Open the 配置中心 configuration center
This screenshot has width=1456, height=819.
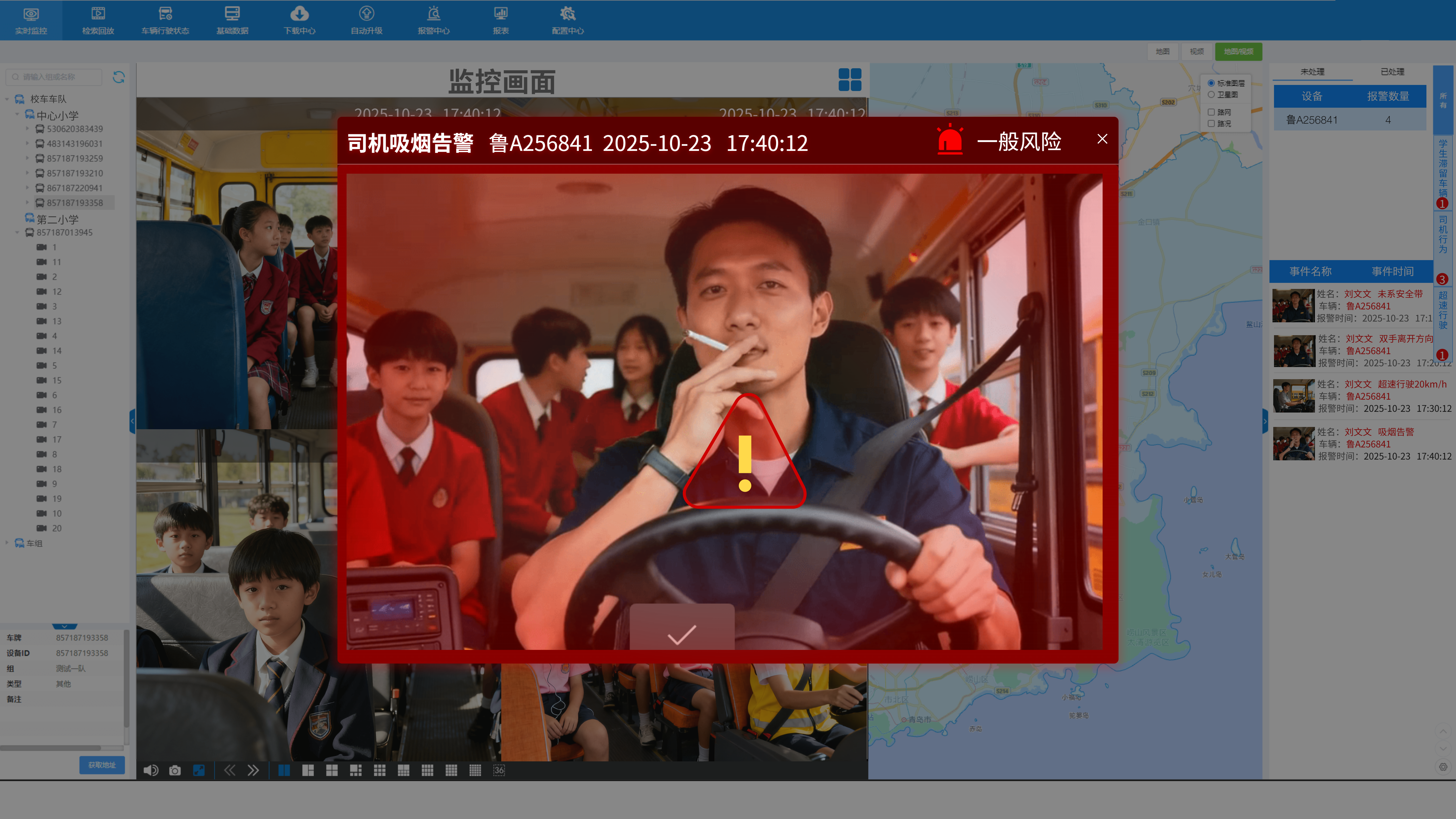(568, 20)
